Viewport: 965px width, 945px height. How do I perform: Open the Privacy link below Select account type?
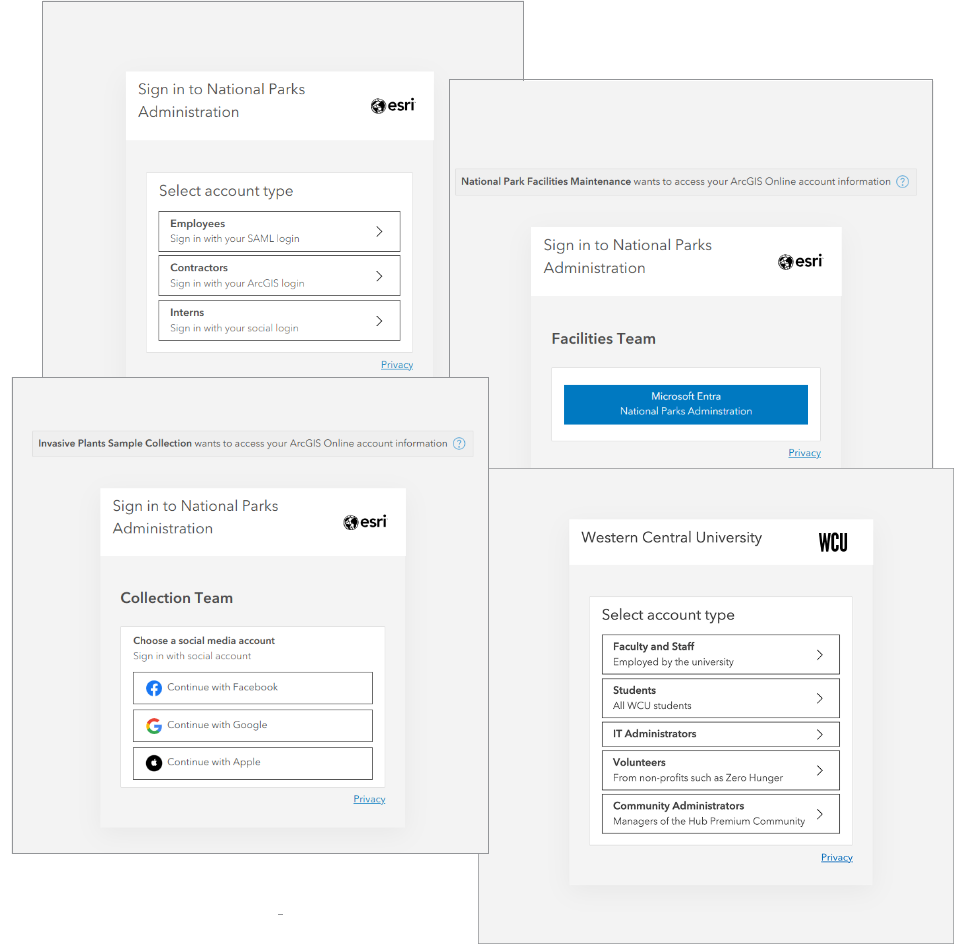click(397, 364)
